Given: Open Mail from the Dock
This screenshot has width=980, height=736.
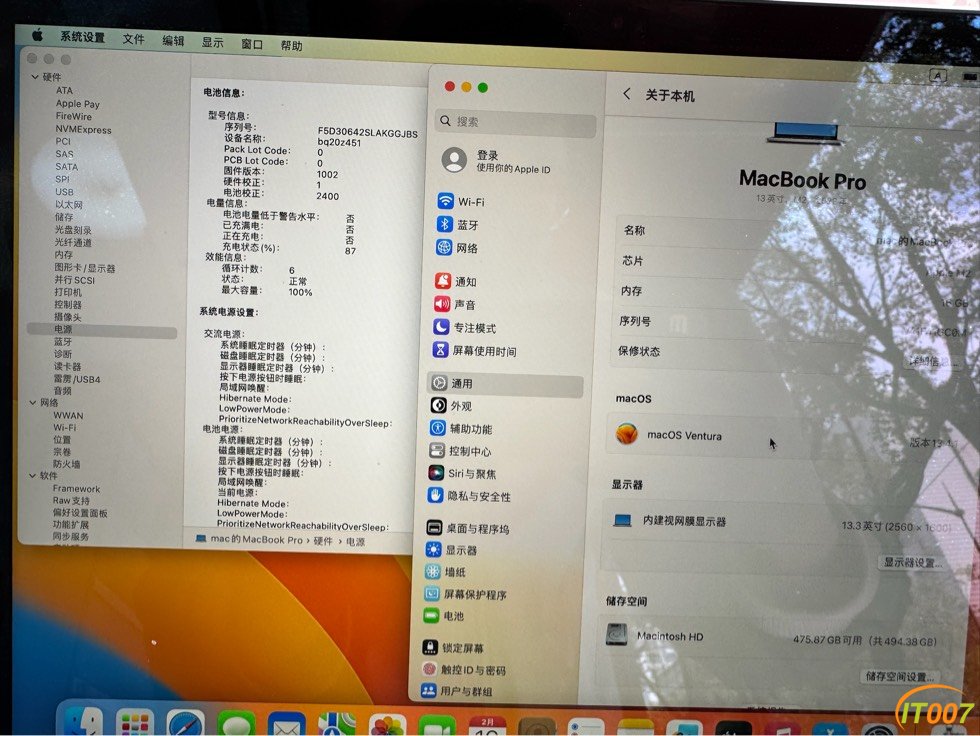Looking at the screenshot, I should click(287, 725).
